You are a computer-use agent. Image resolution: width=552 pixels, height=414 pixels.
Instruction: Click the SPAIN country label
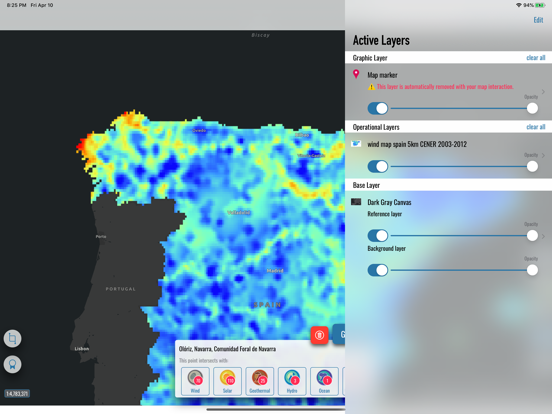click(x=267, y=305)
